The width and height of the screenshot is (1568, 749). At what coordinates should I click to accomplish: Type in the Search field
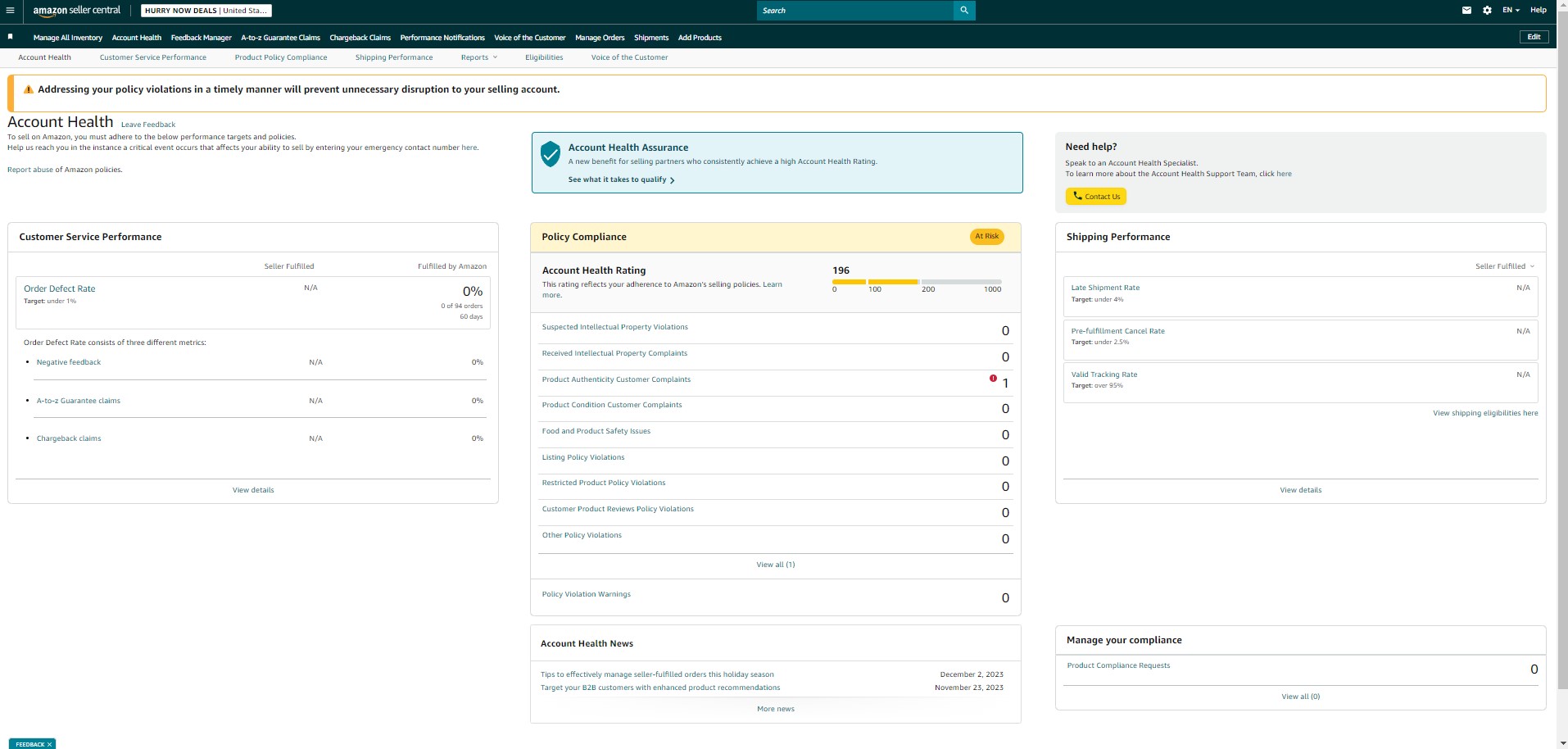pyautogui.click(x=855, y=11)
